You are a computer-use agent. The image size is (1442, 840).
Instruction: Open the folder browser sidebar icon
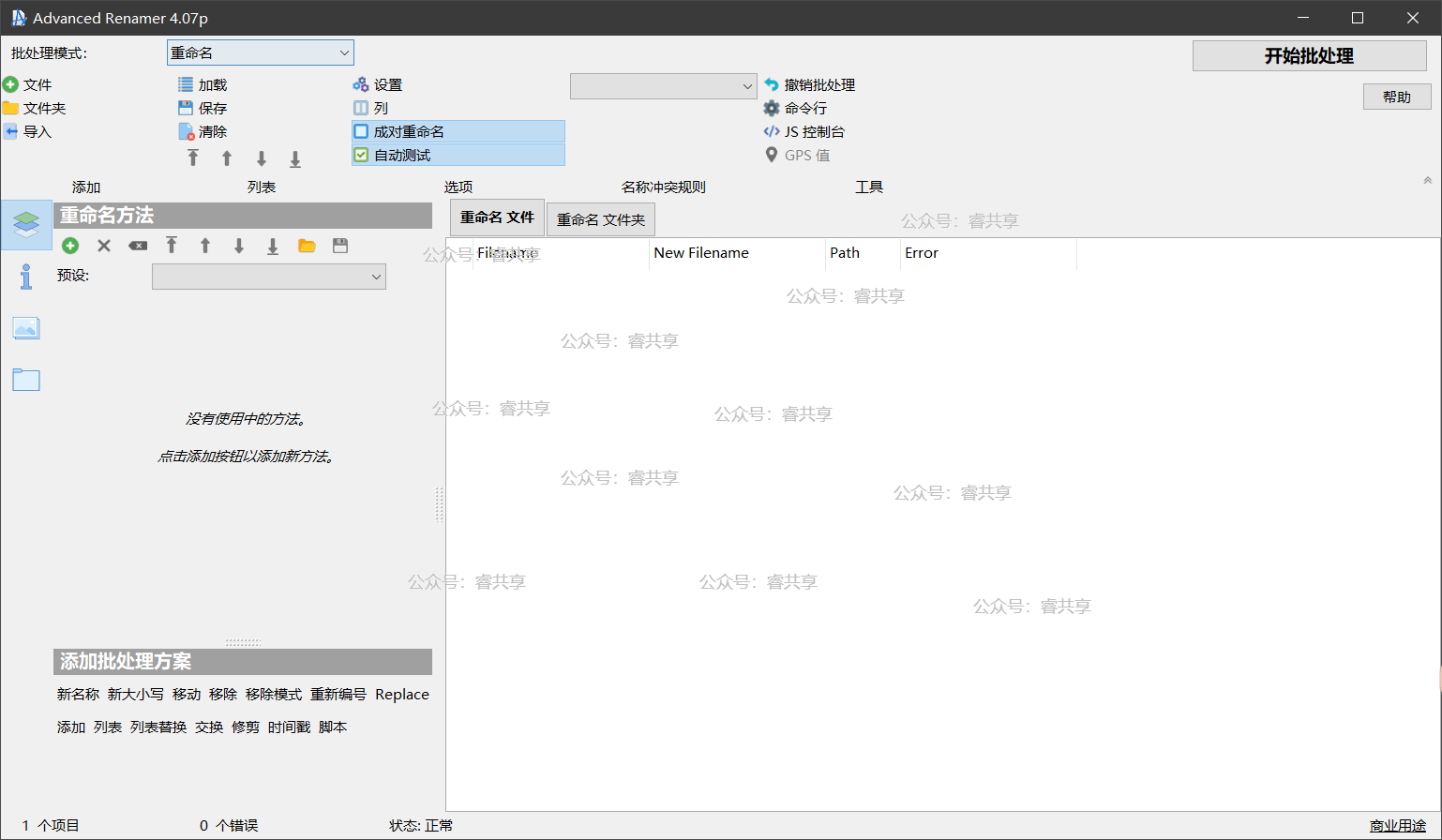[26, 380]
